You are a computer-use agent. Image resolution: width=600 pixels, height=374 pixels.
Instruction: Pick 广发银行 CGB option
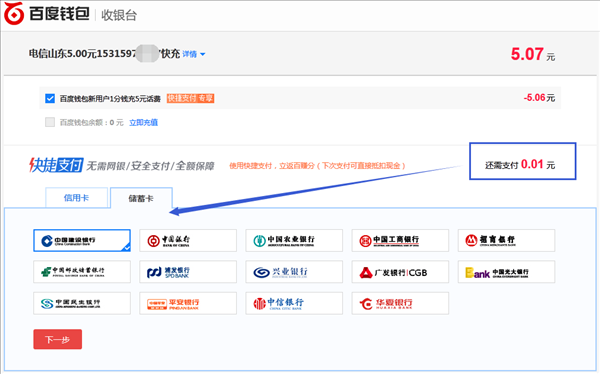click(400, 272)
